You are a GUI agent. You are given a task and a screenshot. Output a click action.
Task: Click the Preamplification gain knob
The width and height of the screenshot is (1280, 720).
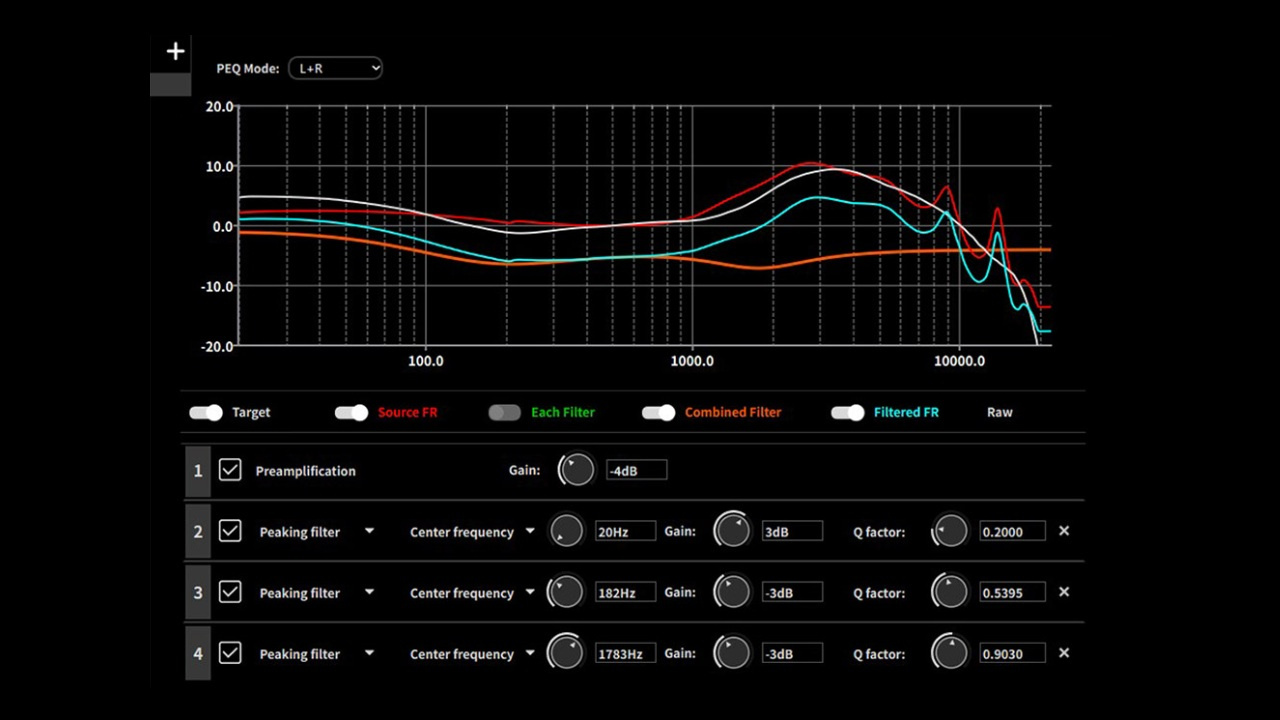coord(577,470)
